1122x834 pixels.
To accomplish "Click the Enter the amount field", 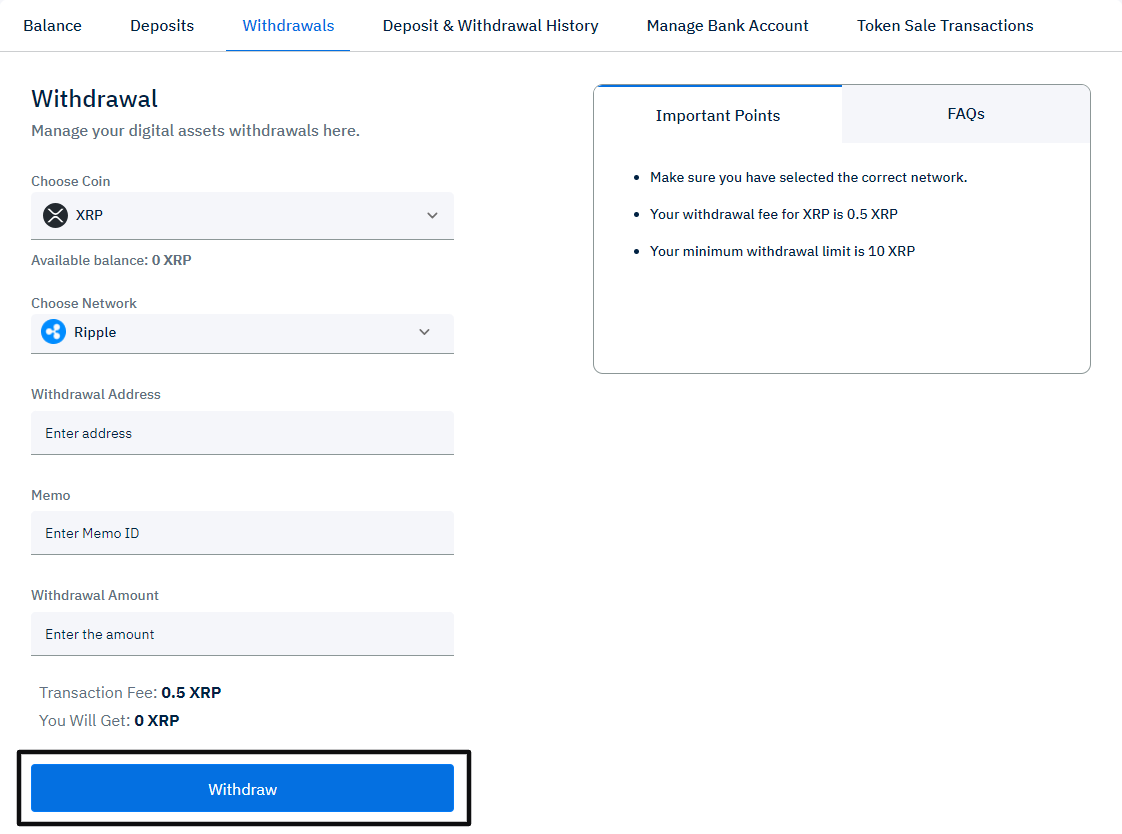I will coord(243,634).
